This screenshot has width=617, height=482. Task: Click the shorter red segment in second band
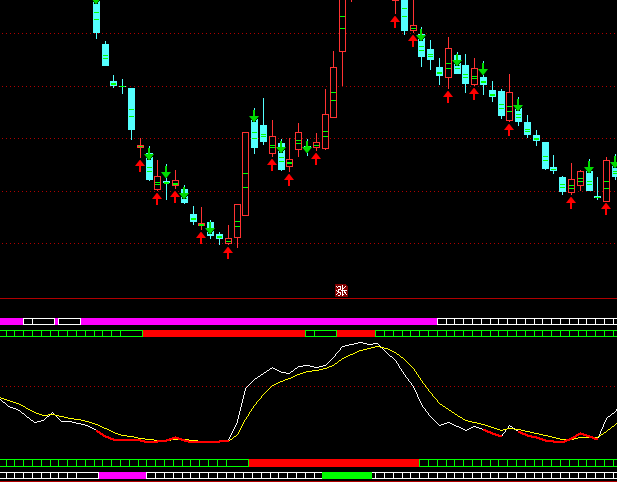point(356,333)
